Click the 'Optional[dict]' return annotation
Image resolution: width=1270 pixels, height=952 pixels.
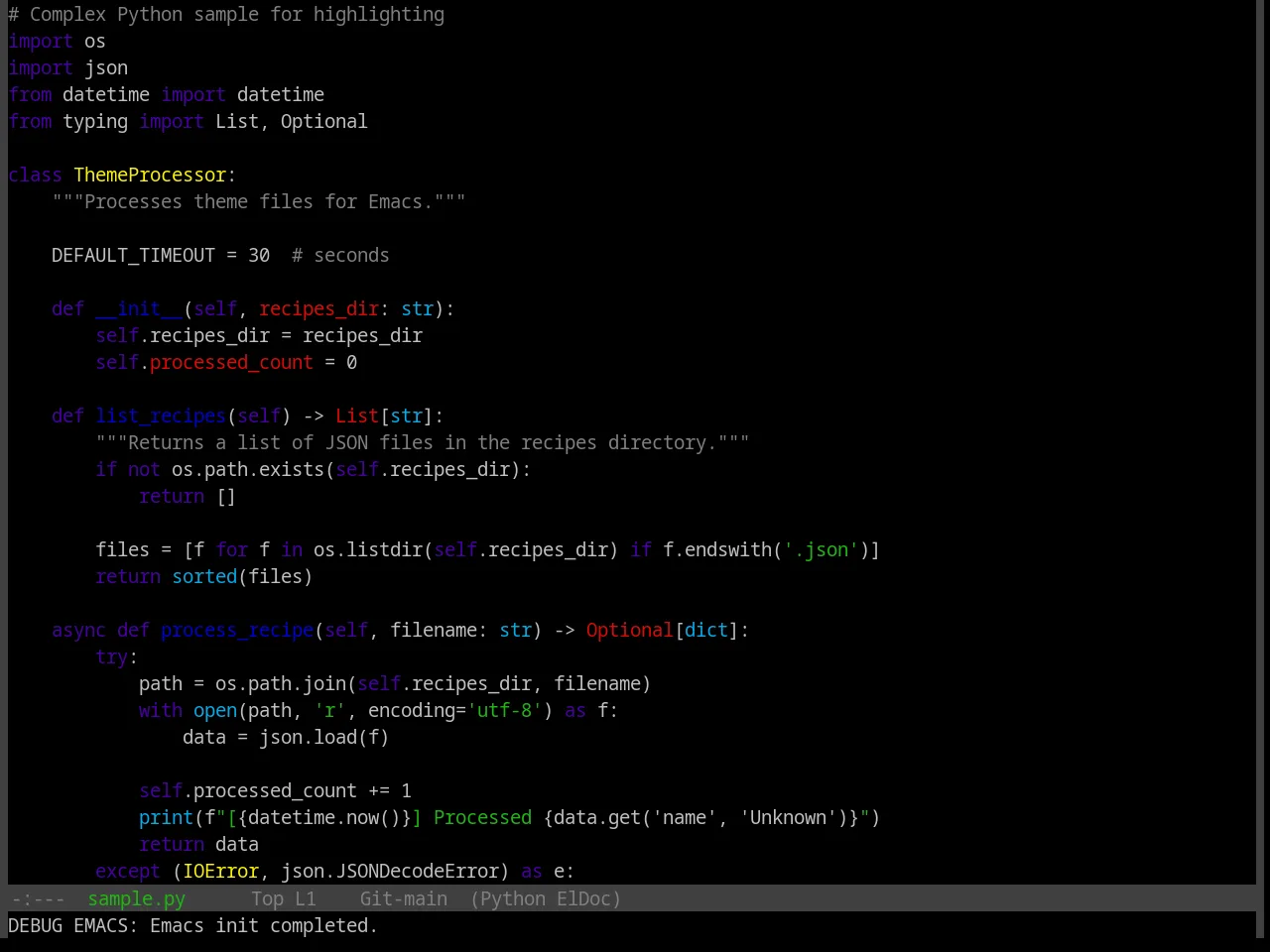(663, 631)
